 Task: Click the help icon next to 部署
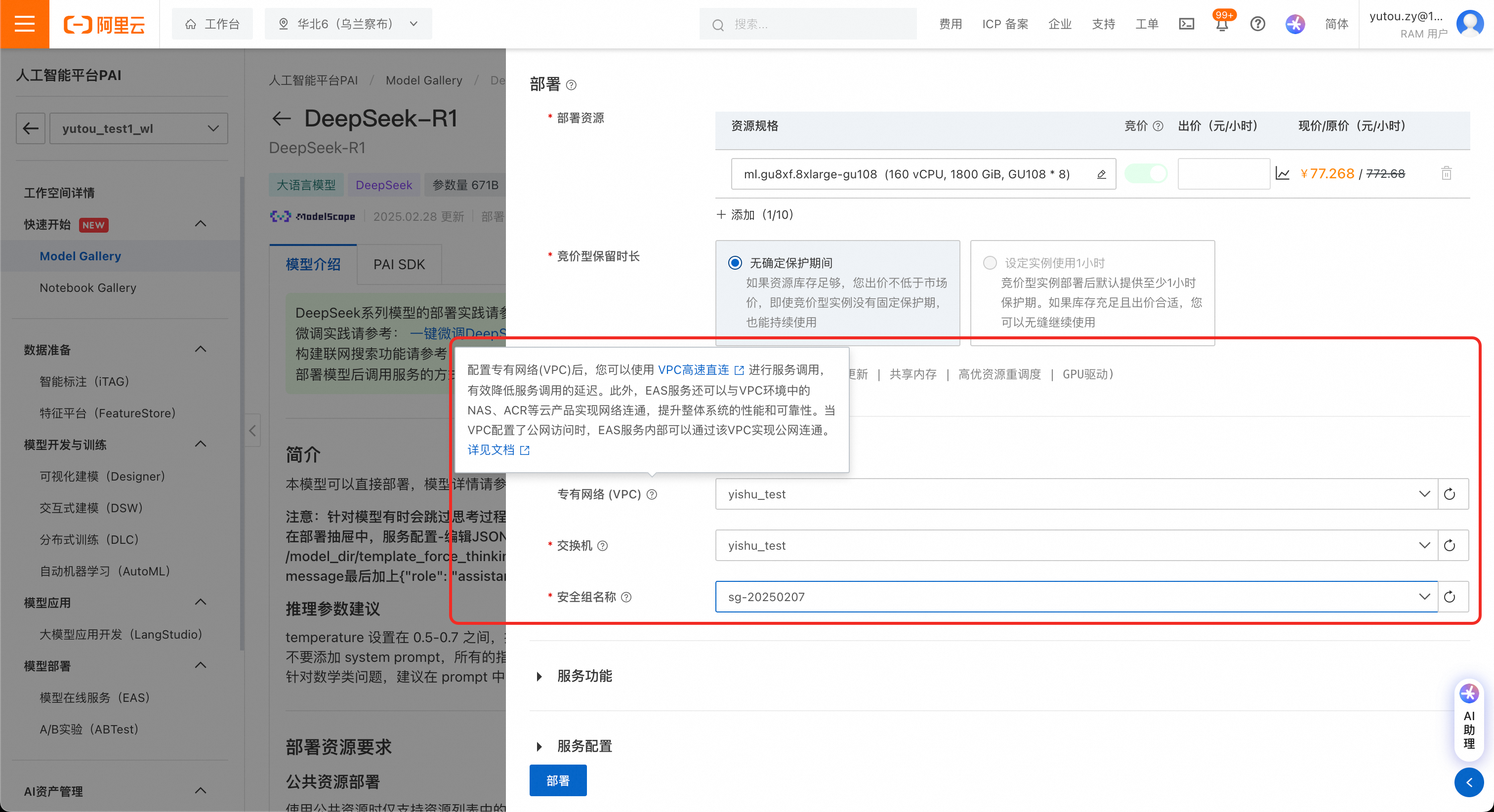(x=571, y=85)
